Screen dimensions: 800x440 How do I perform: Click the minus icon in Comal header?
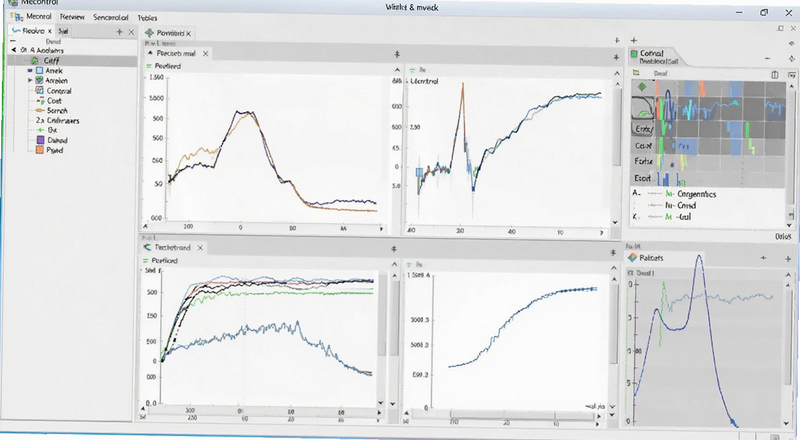coord(767,58)
